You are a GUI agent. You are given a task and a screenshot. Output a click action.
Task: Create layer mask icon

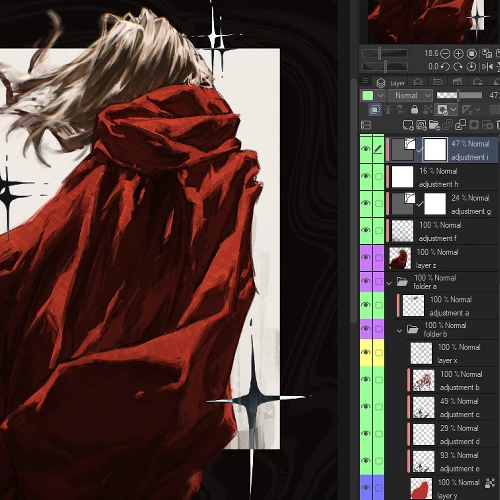pyautogui.click(x=474, y=125)
